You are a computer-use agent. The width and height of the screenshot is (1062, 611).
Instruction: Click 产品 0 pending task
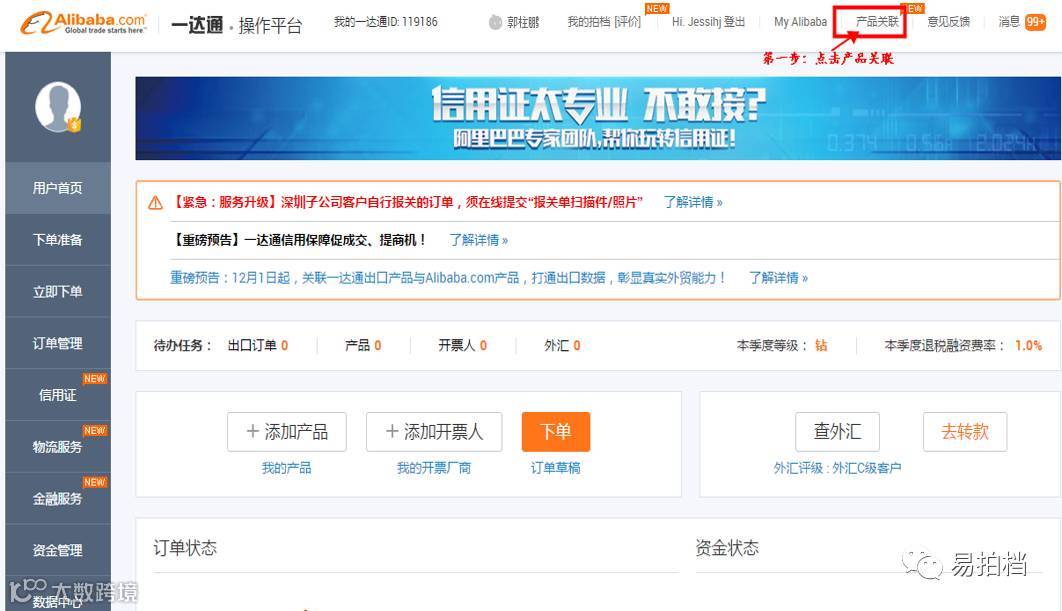pos(363,345)
